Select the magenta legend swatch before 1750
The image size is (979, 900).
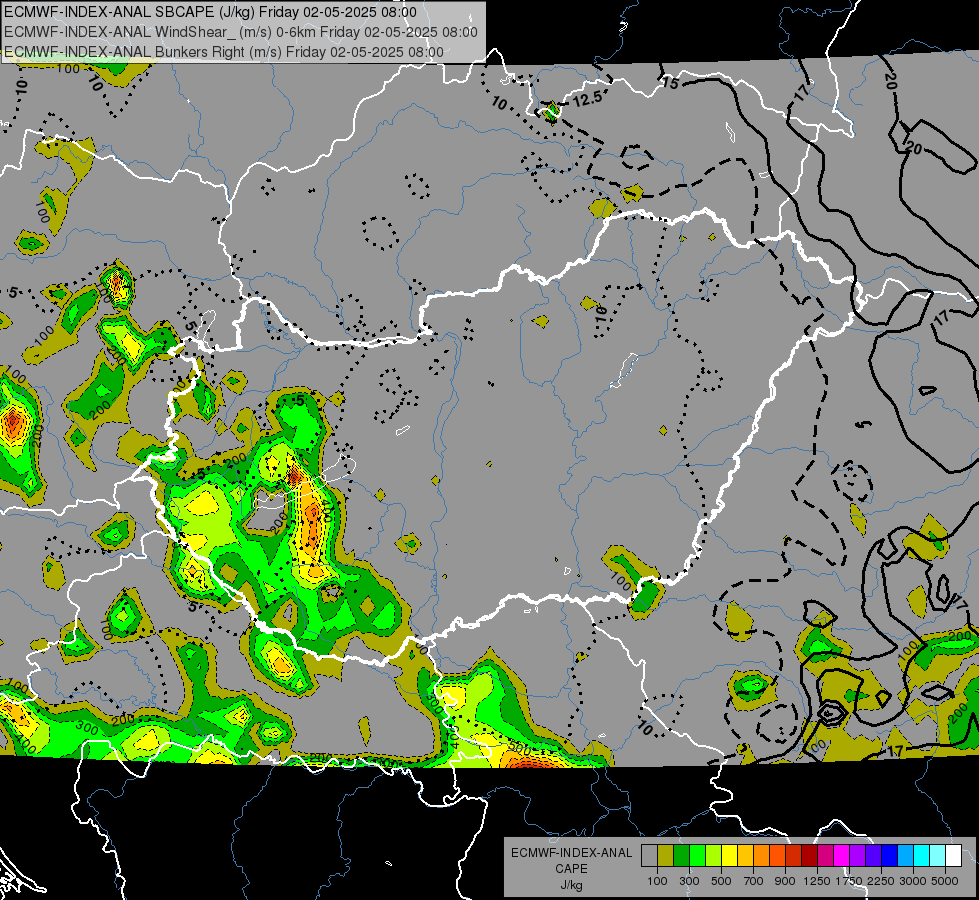pos(841,856)
